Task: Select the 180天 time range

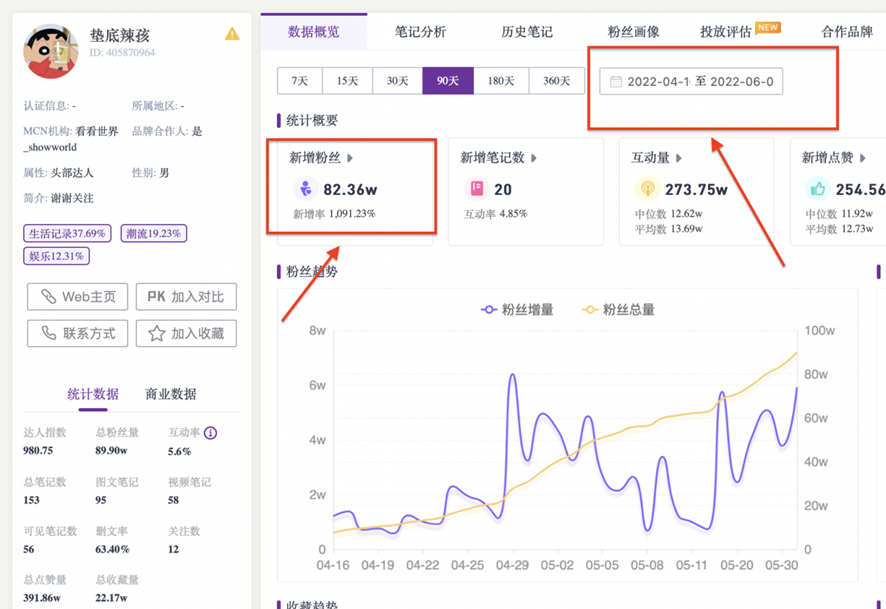Action: tap(501, 81)
